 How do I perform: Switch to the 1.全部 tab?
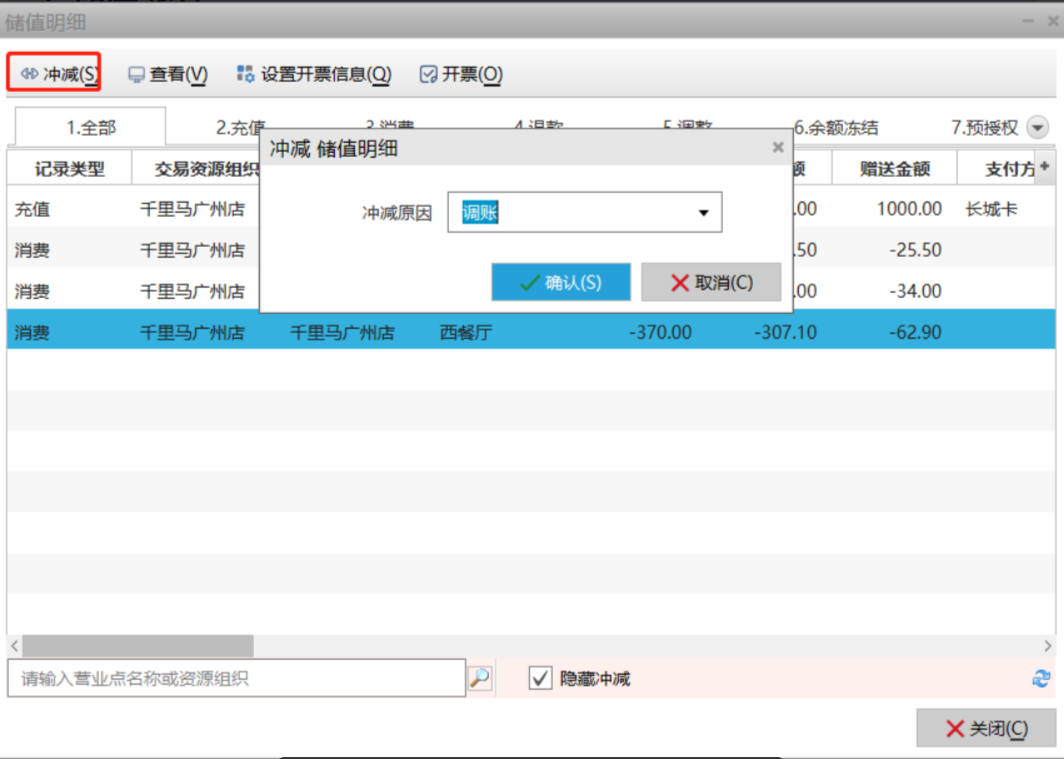[91, 128]
